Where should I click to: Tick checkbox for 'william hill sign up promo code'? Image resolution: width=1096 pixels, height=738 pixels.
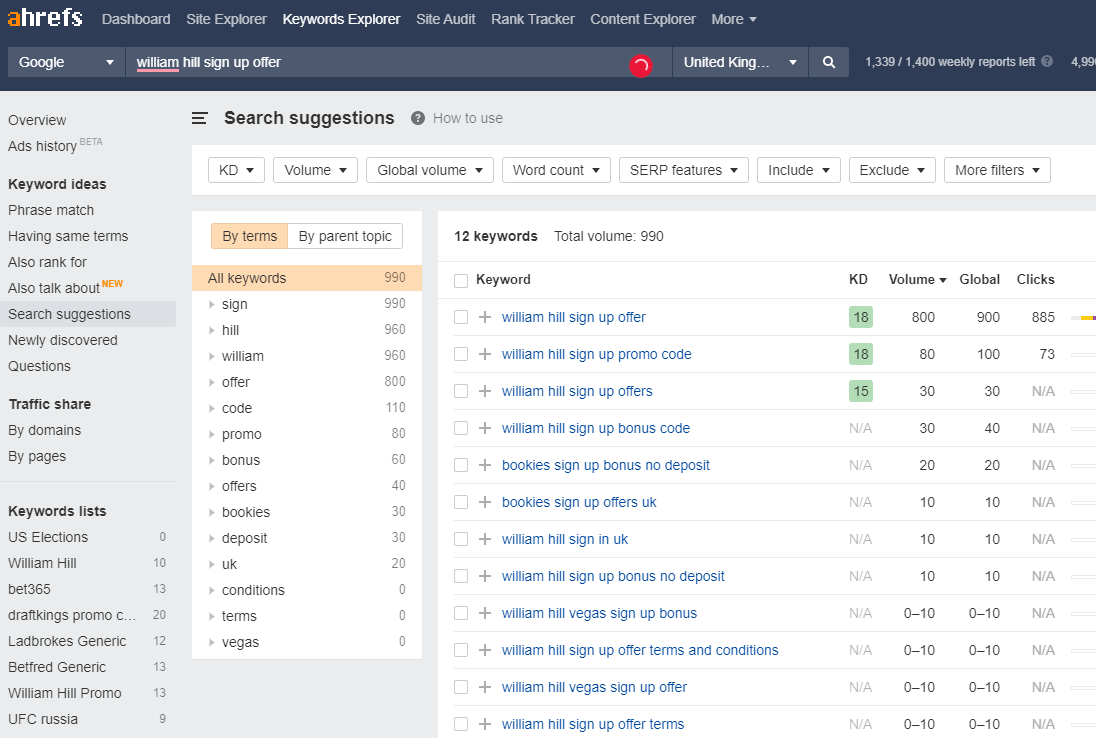click(x=461, y=354)
